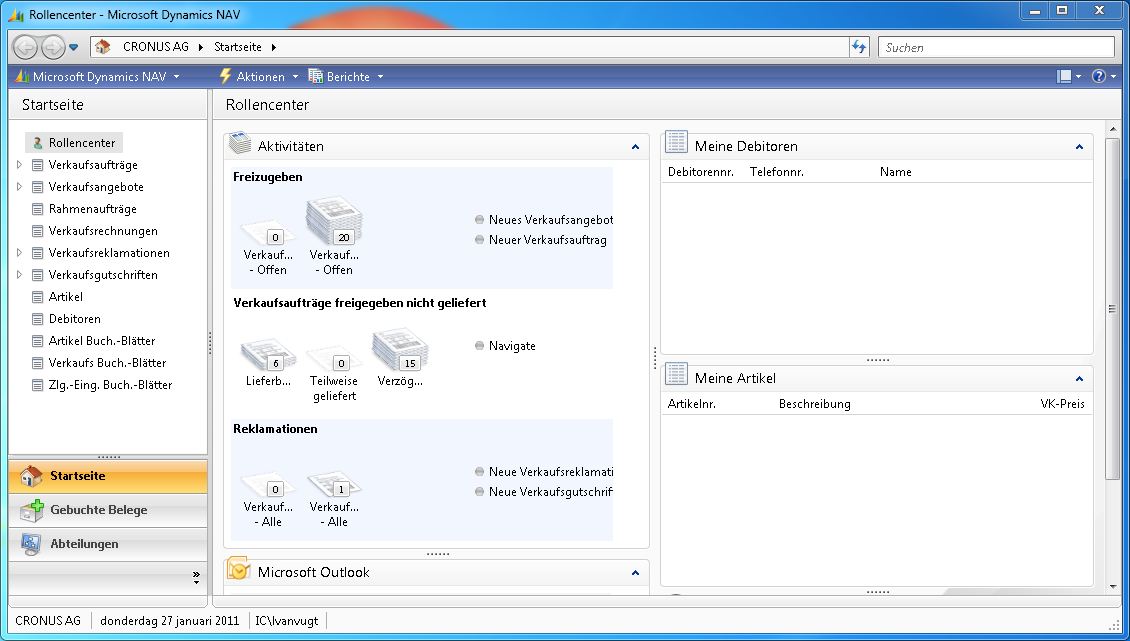Click the Aktivitäten part header icon
Image resolution: width=1130 pixels, height=641 pixels.
[240, 143]
